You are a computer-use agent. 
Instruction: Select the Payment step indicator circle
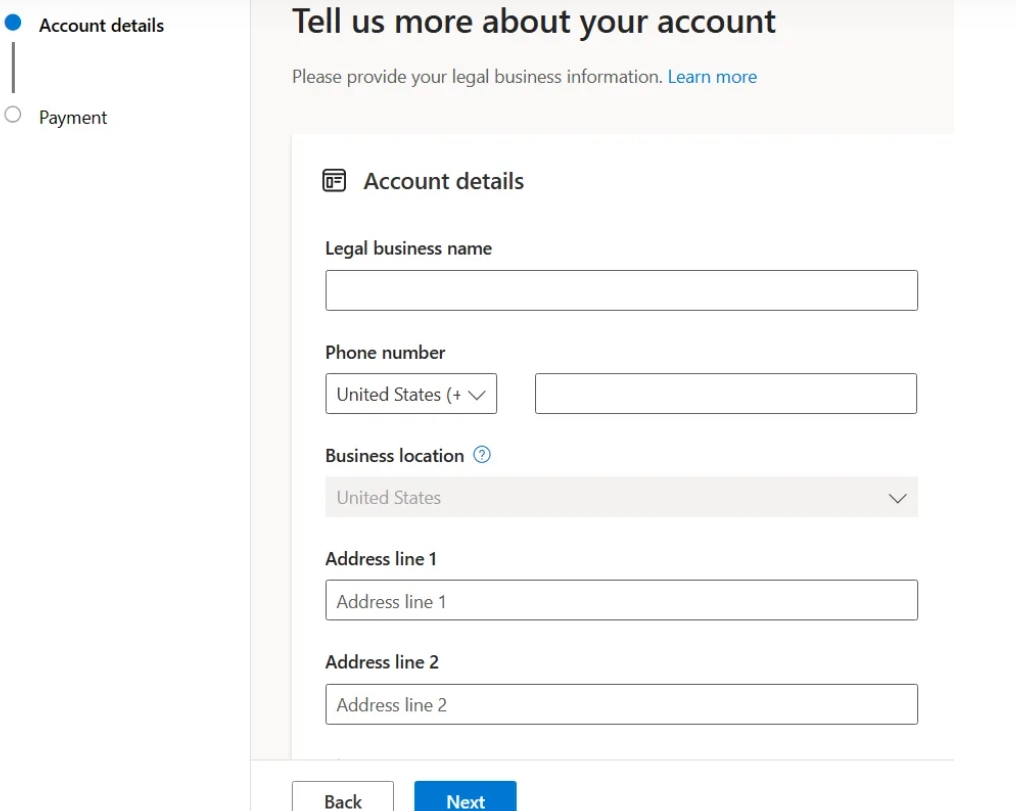point(13,115)
